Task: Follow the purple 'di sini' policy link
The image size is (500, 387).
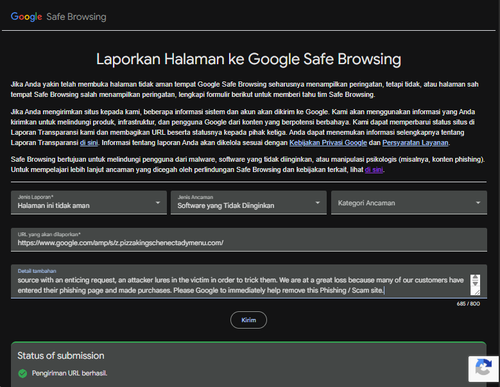Action: [374, 170]
